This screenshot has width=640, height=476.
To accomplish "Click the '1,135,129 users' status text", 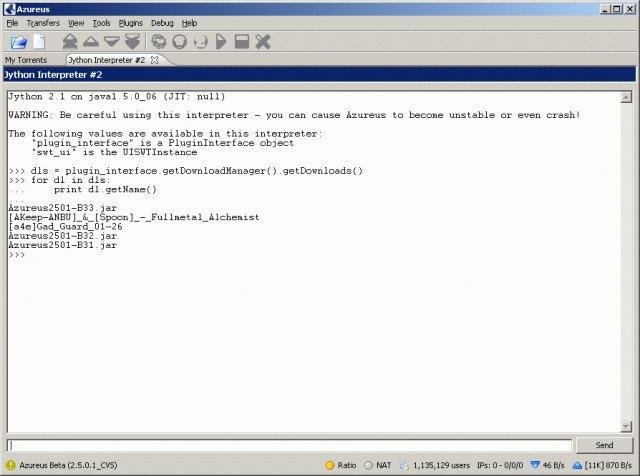I will pyautogui.click(x=441, y=465).
